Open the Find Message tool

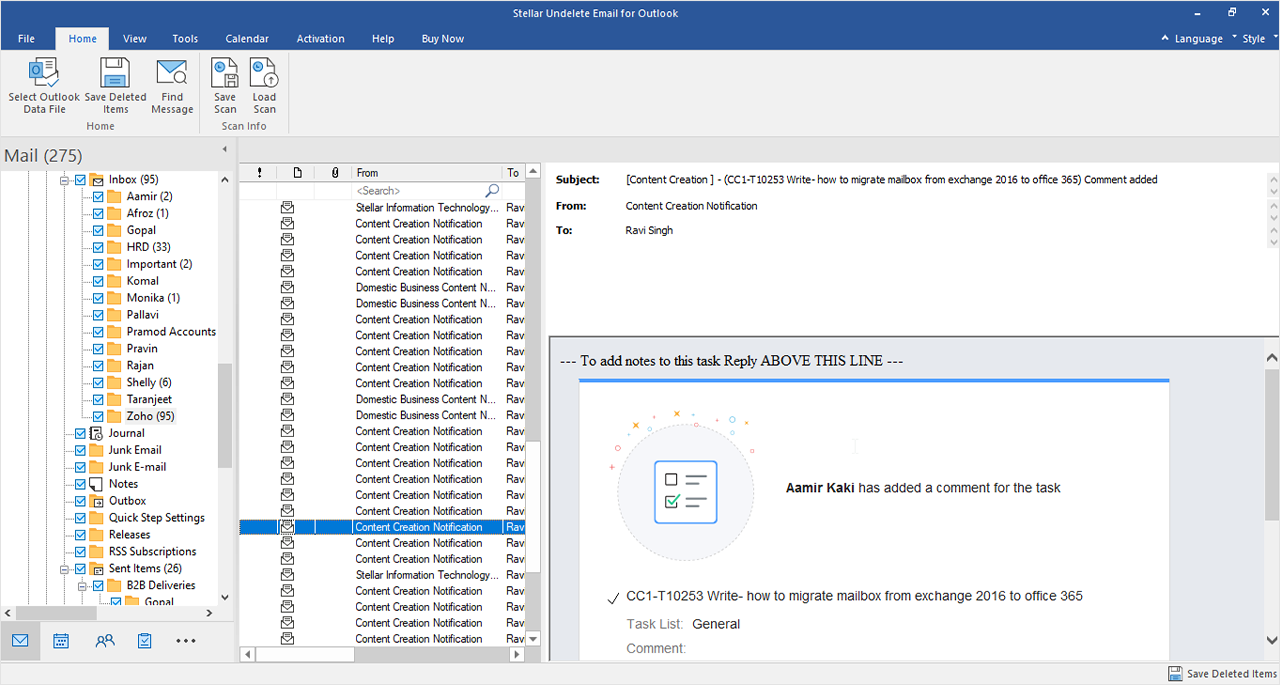(172, 86)
